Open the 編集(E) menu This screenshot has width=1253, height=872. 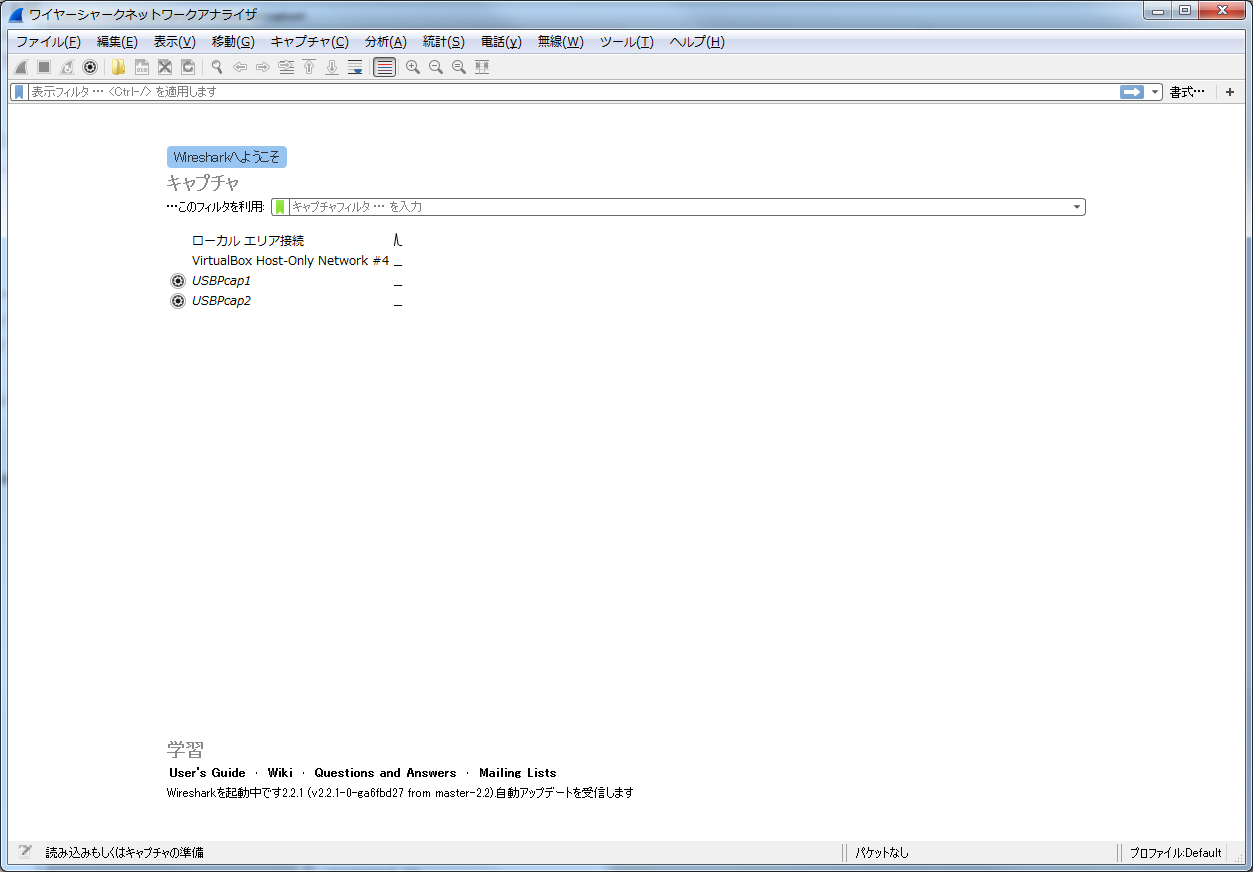click(117, 42)
